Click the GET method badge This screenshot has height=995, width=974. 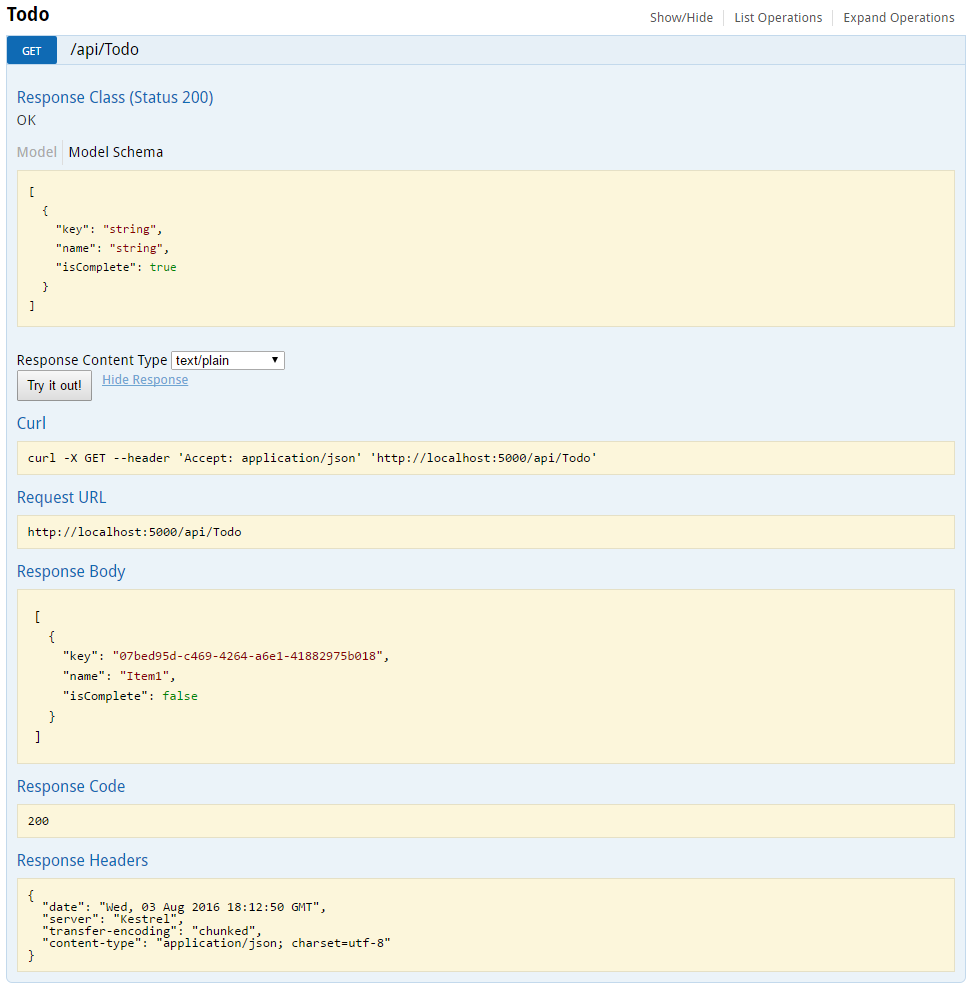click(x=31, y=49)
